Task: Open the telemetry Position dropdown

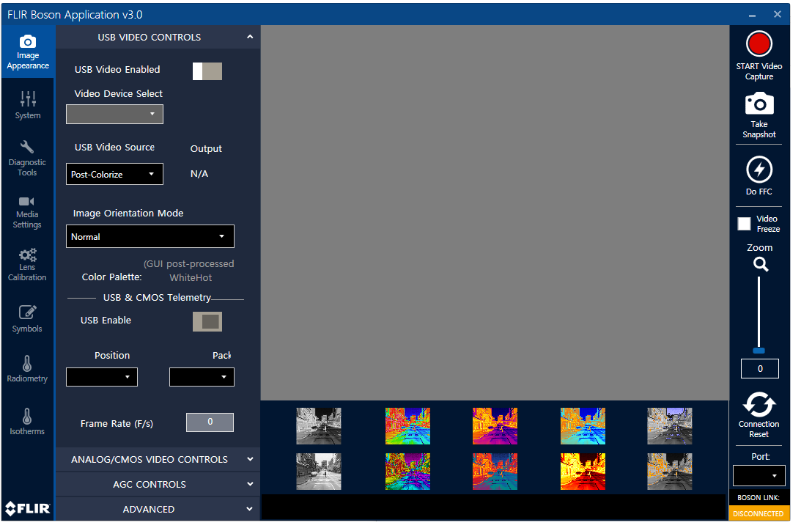Action: click(102, 377)
